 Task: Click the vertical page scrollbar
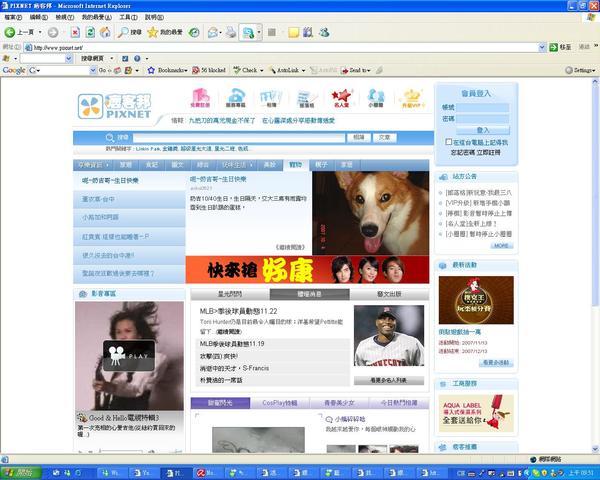(x=595, y=266)
